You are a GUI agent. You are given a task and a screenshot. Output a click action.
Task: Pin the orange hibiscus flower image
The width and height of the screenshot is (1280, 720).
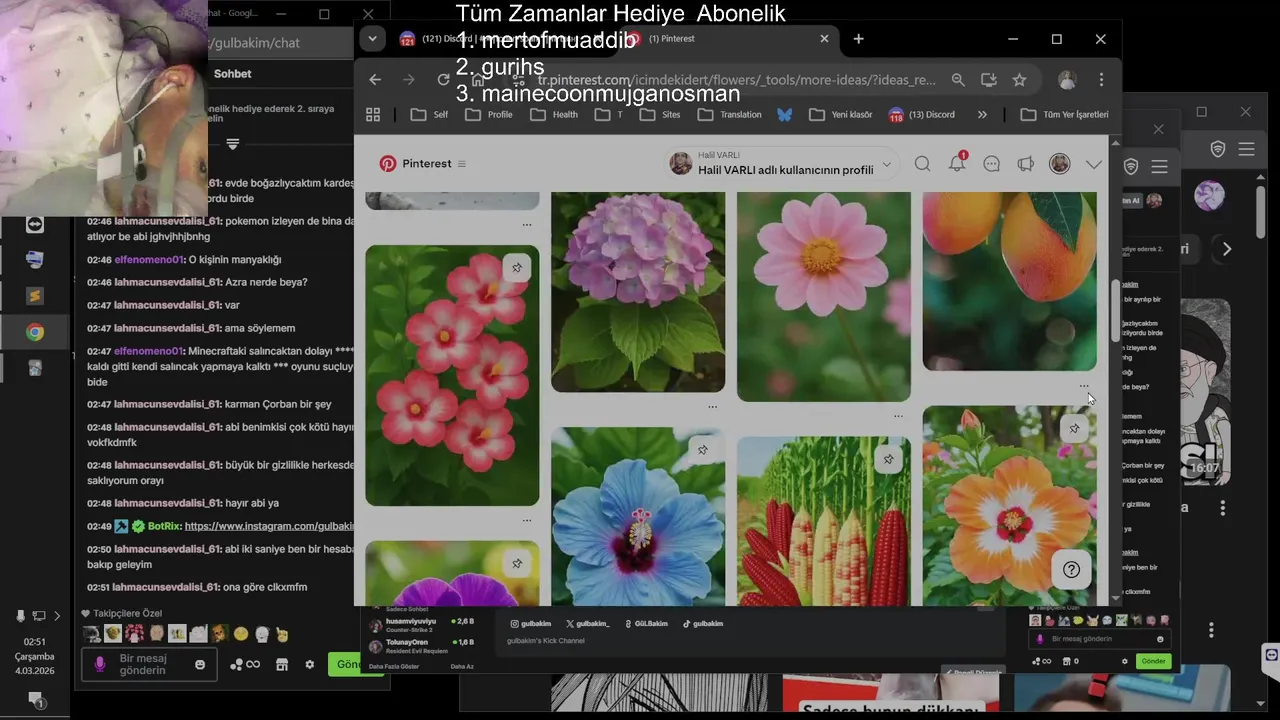(x=1074, y=428)
